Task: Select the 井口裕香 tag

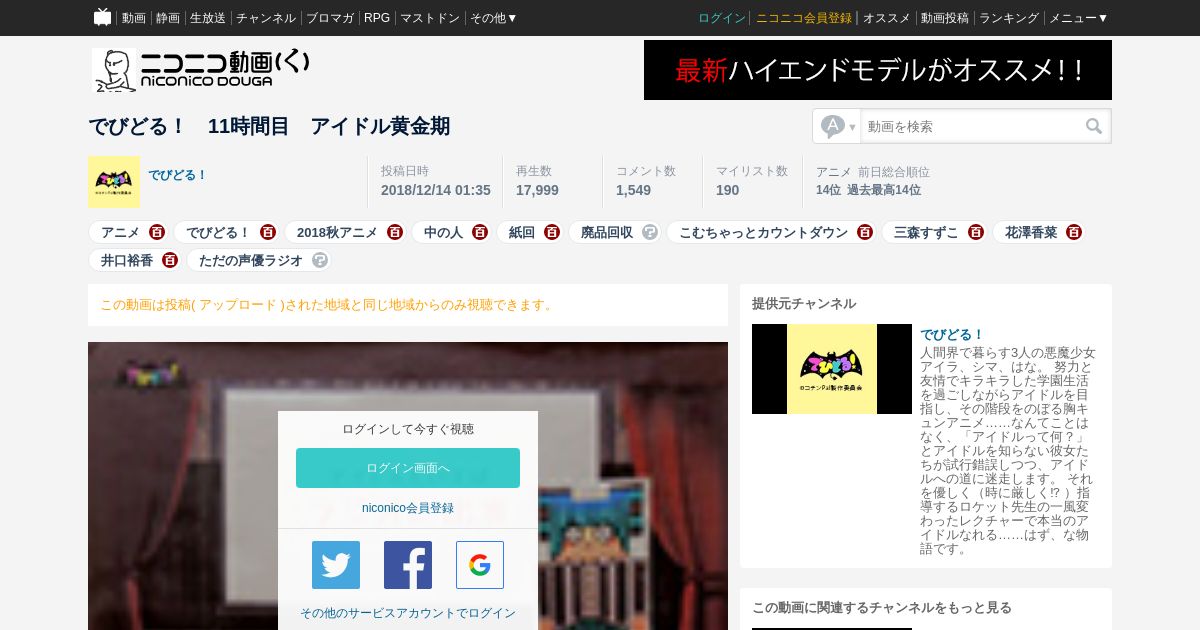Action: coord(127,260)
